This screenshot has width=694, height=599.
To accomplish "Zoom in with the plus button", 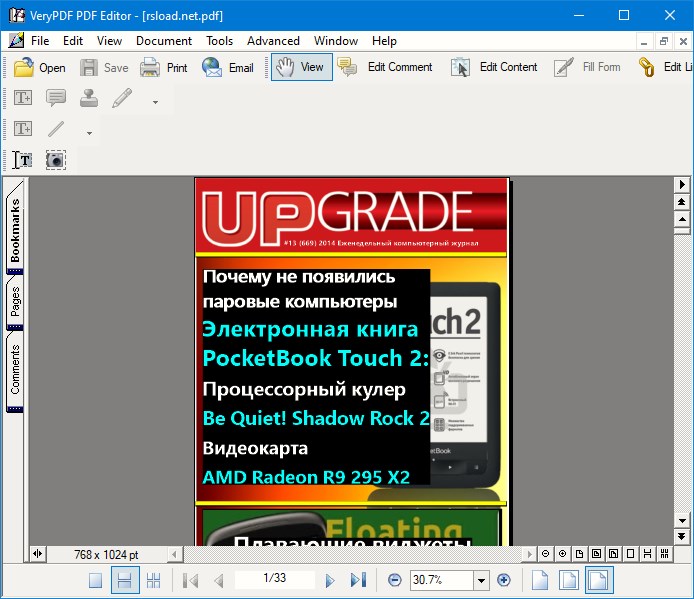I will (504, 580).
